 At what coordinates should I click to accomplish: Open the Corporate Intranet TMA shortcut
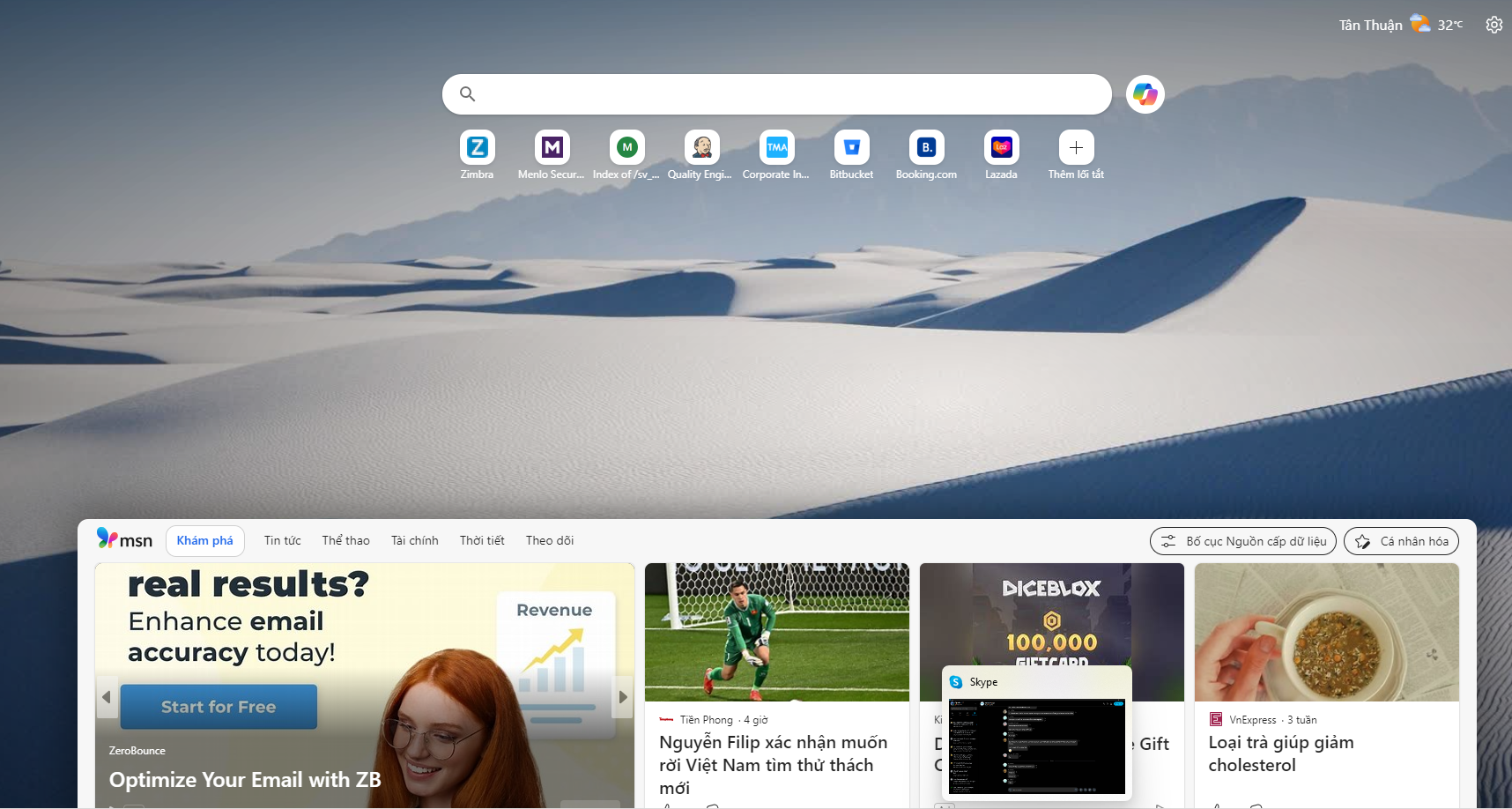[776, 148]
